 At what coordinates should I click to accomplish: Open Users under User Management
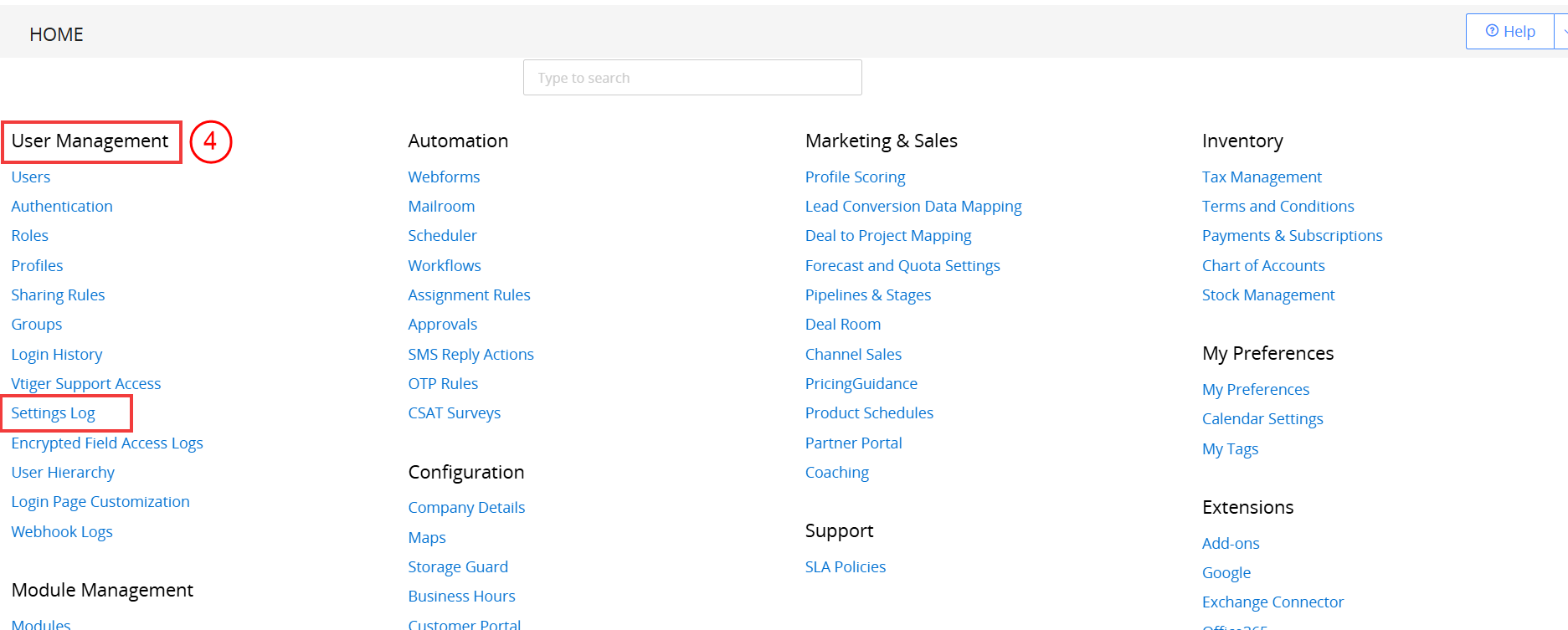click(x=31, y=177)
